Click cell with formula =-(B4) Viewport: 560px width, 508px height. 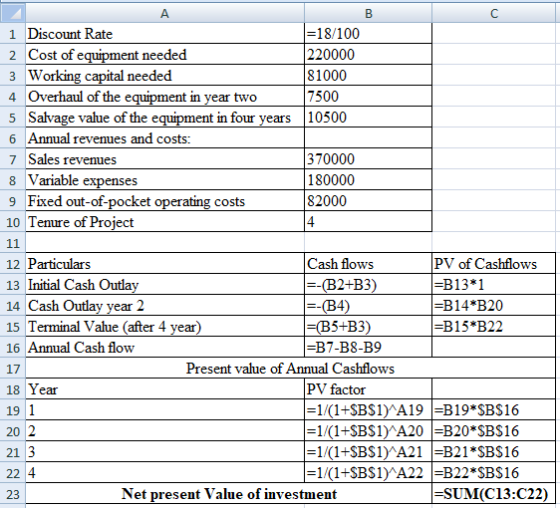click(368, 305)
